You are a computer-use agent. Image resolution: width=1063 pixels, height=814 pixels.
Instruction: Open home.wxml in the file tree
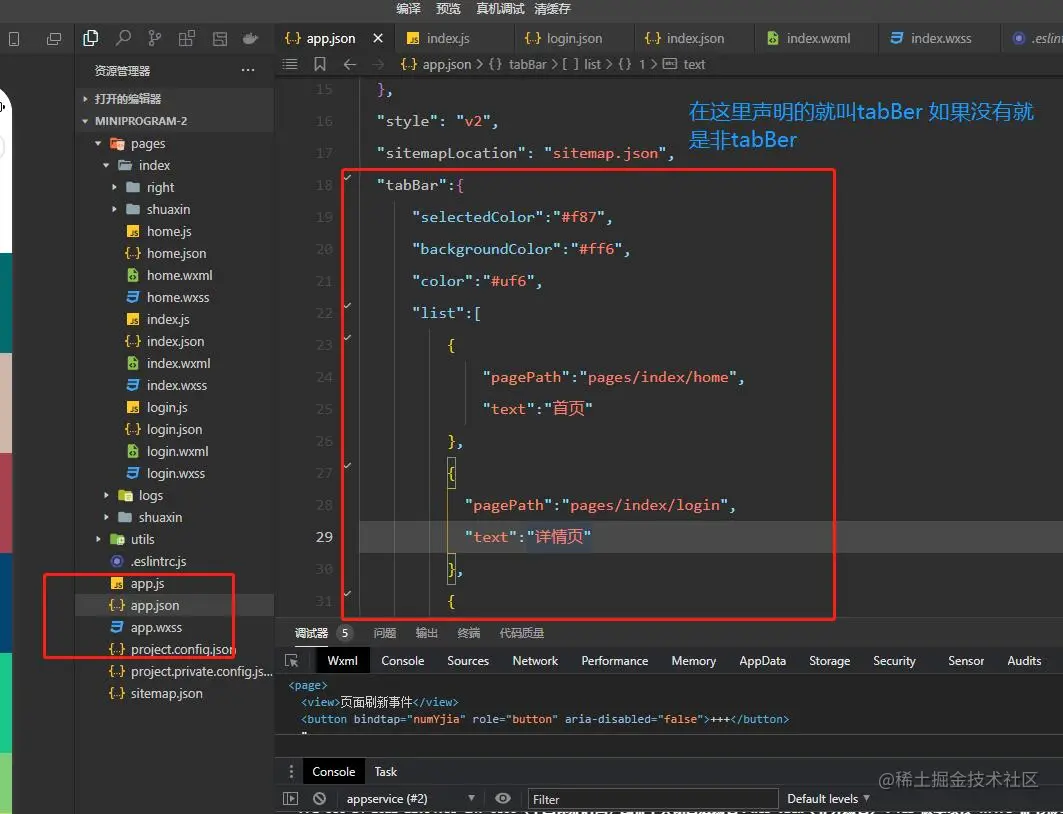click(179, 275)
